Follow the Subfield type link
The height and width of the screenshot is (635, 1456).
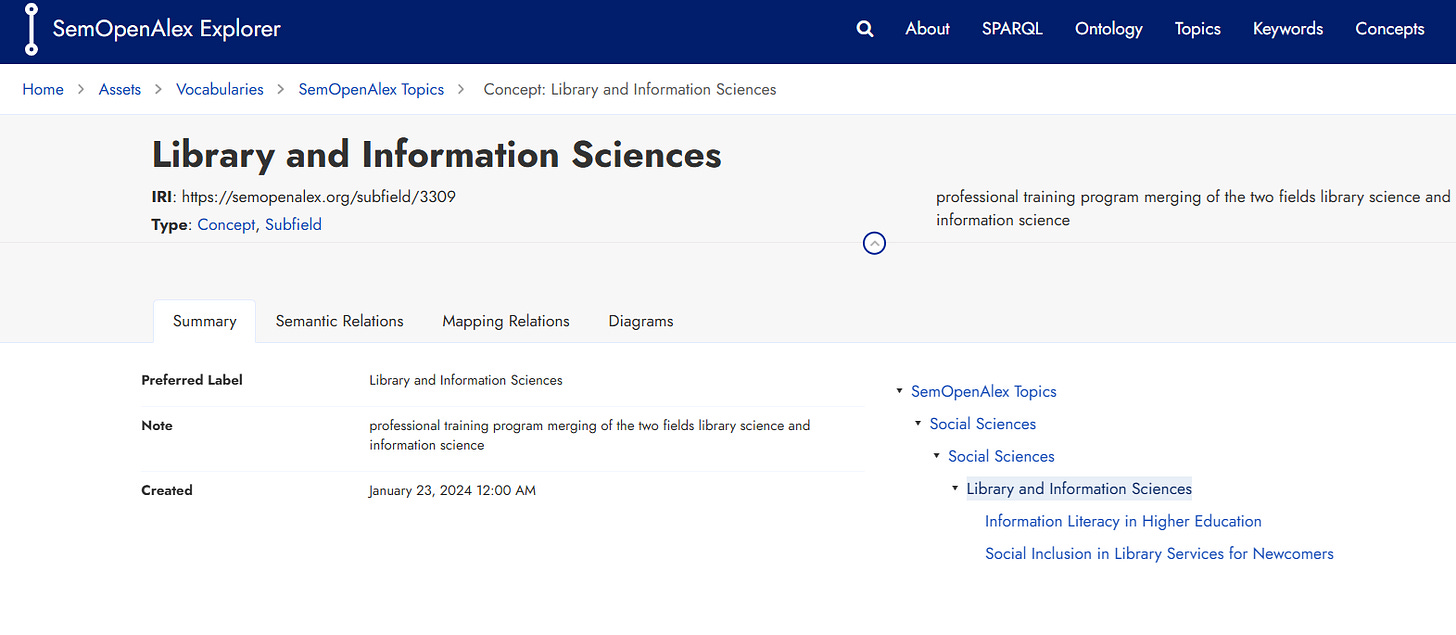293,225
